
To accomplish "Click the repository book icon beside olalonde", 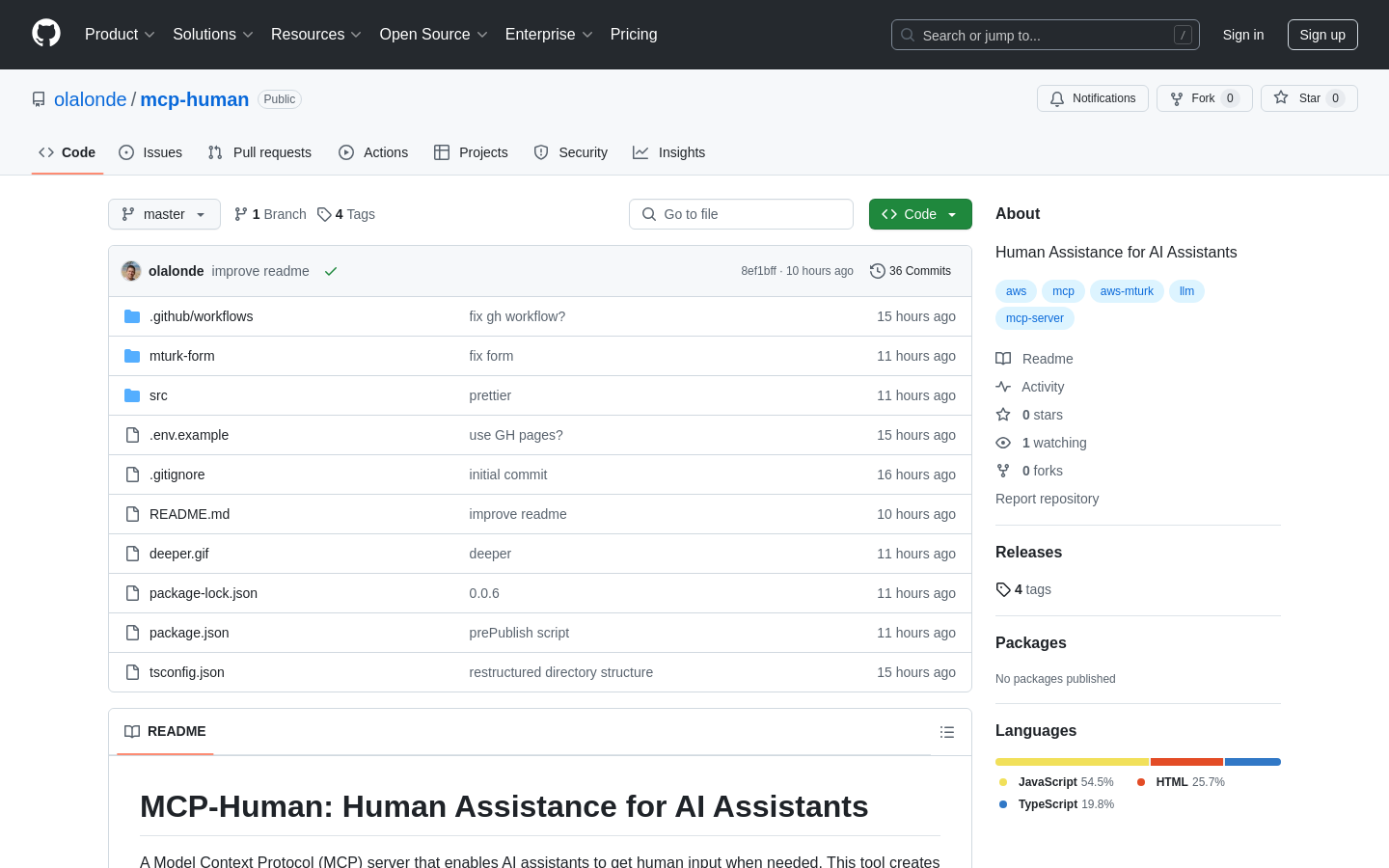I will pos(39,99).
